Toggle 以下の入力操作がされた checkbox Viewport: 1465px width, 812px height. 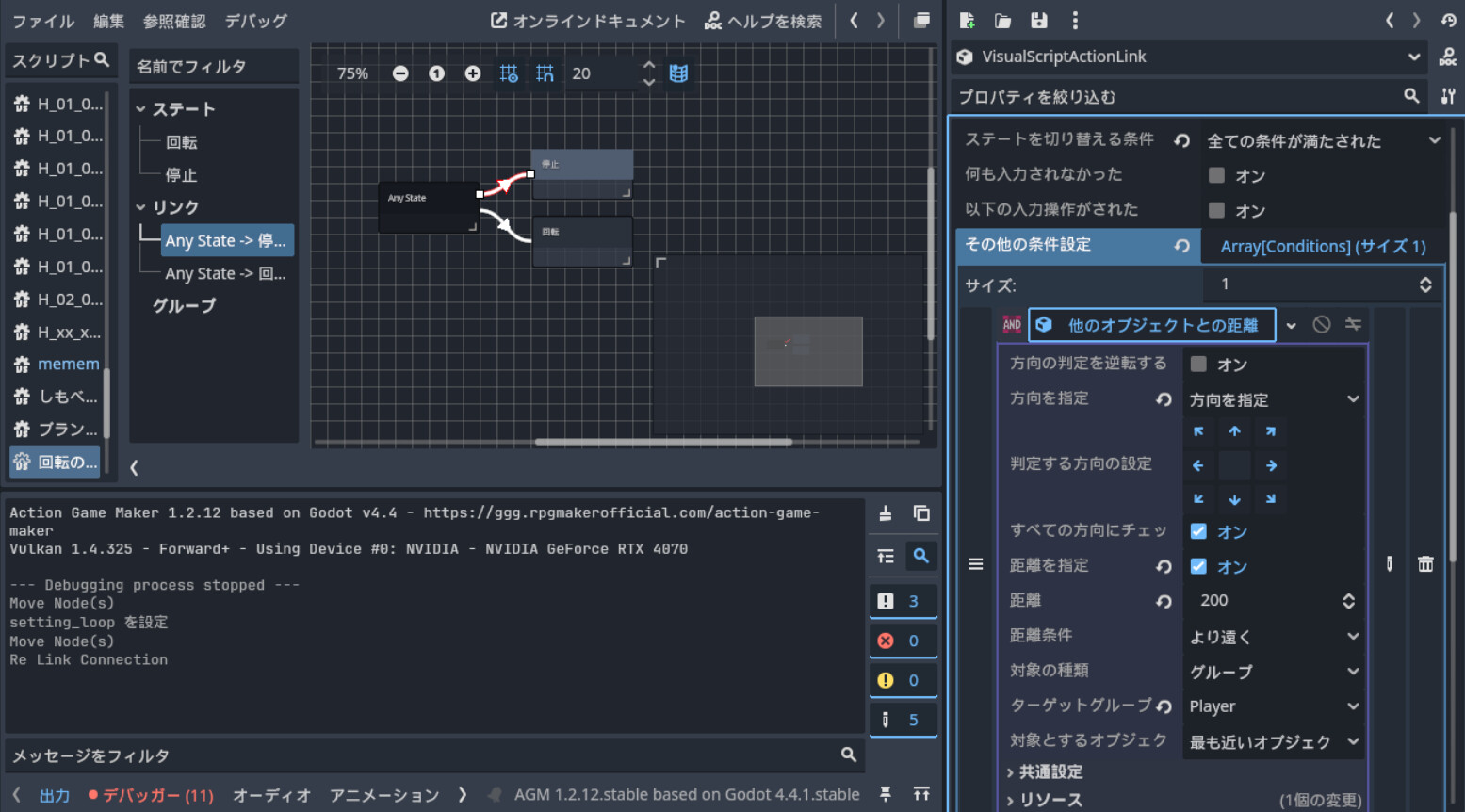(1217, 210)
